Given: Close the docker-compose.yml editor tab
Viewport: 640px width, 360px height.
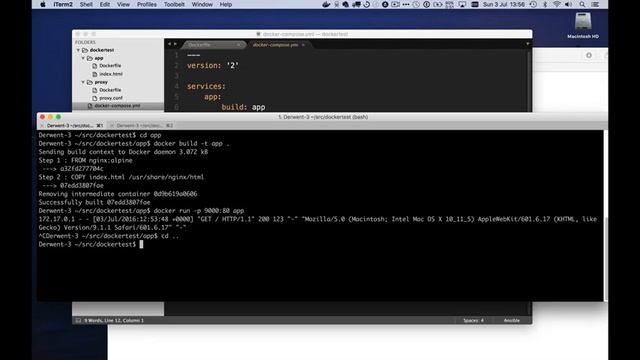Looking at the screenshot, I should click(303, 45).
